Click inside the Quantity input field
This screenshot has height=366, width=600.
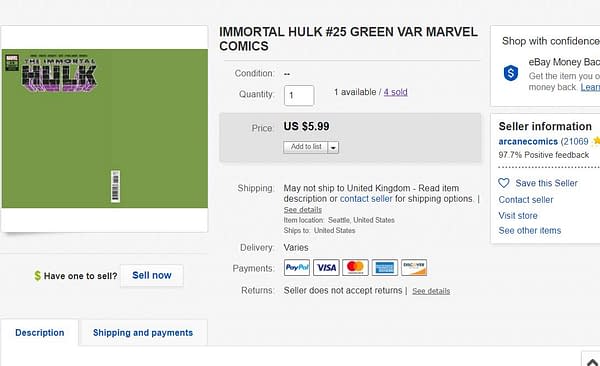pyautogui.click(x=299, y=95)
